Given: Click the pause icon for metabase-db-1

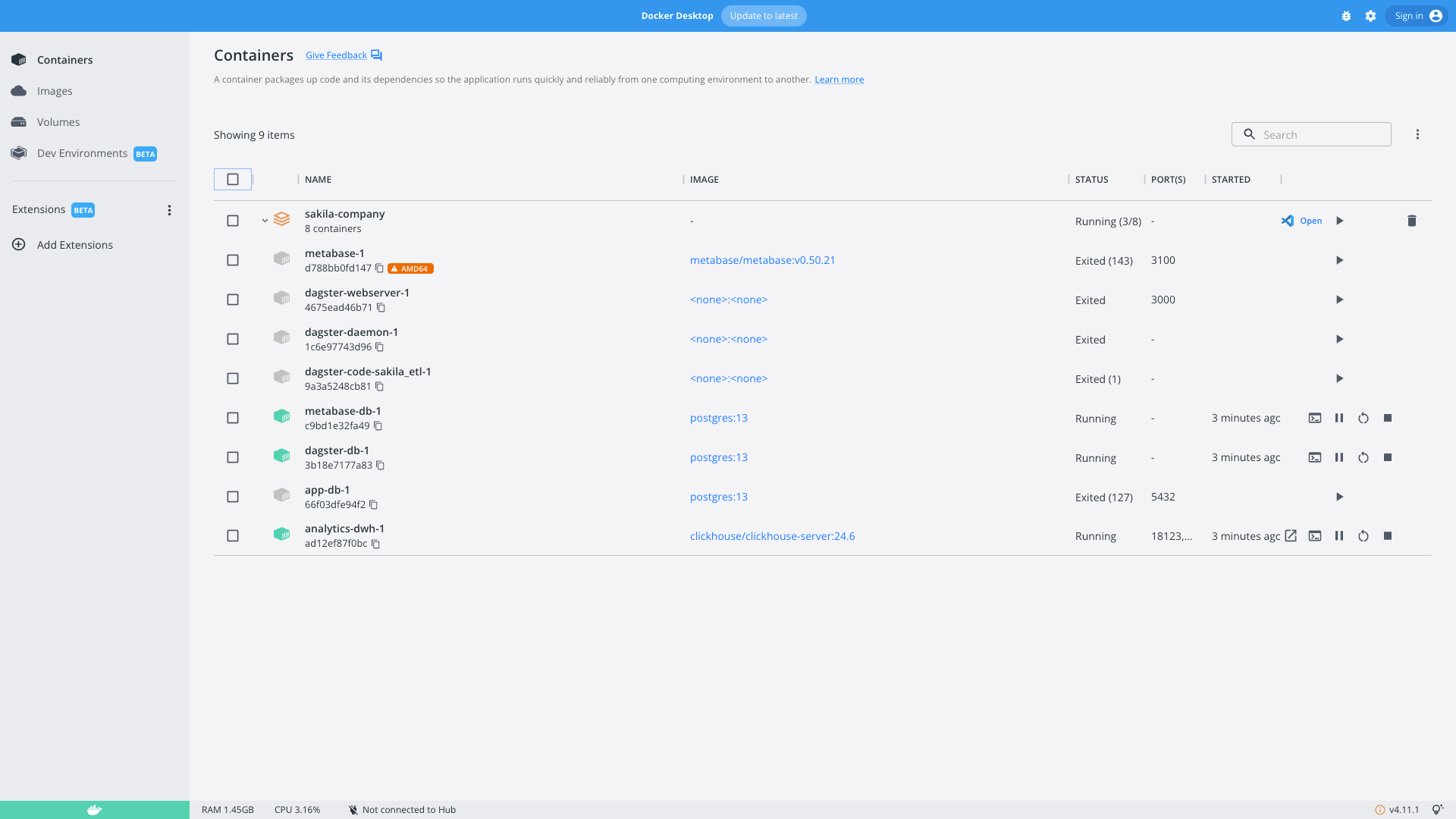Looking at the screenshot, I should [1339, 418].
